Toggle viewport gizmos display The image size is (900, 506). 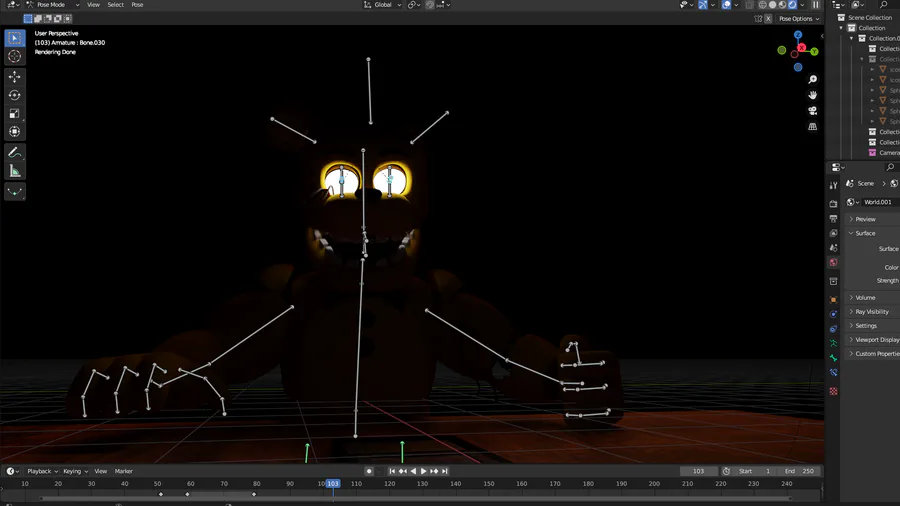pyautogui.click(x=703, y=5)
